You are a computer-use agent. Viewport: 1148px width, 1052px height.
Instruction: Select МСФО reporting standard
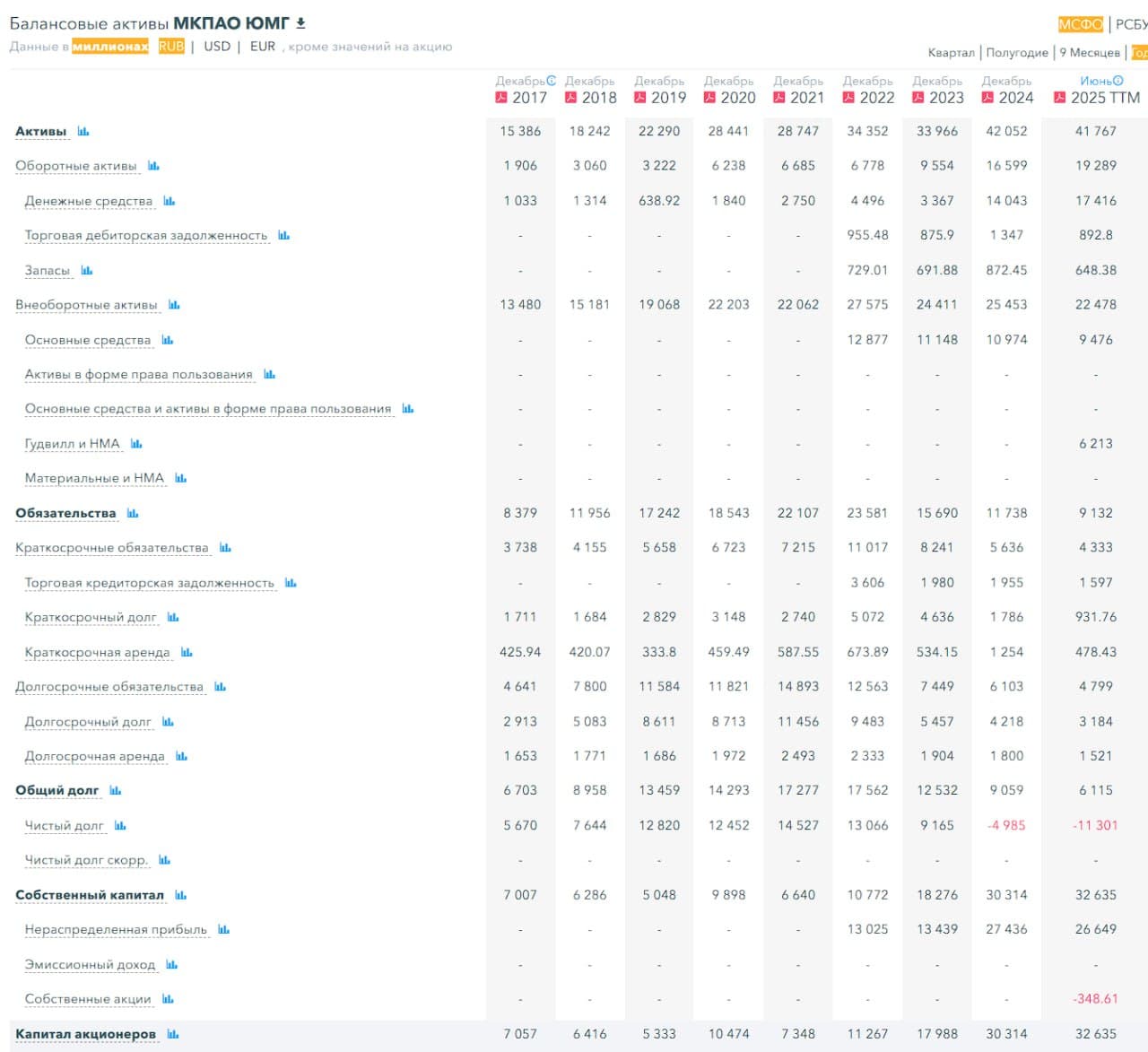click(x=1081, y=24)
